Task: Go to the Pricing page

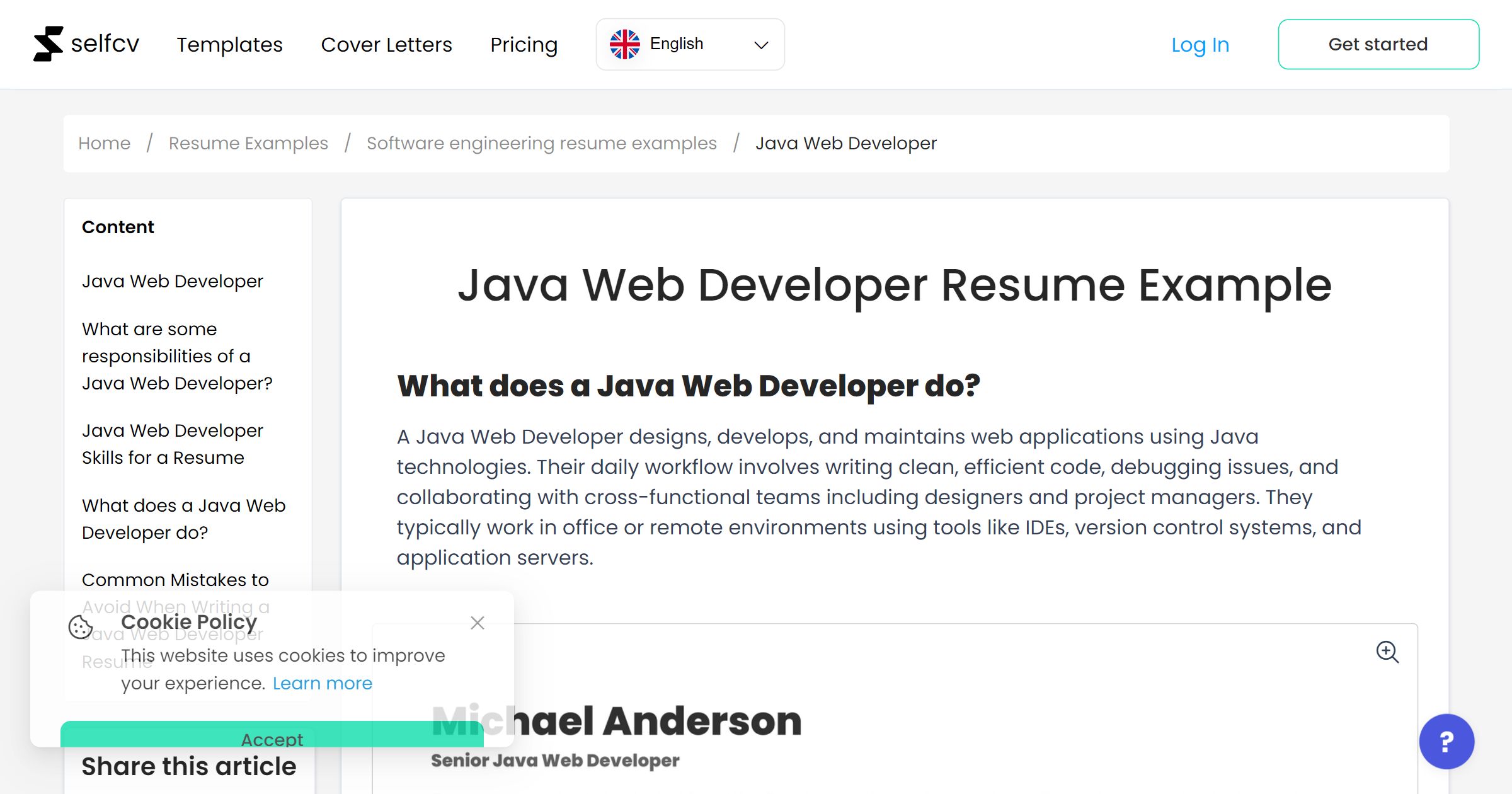Action: 524,45
